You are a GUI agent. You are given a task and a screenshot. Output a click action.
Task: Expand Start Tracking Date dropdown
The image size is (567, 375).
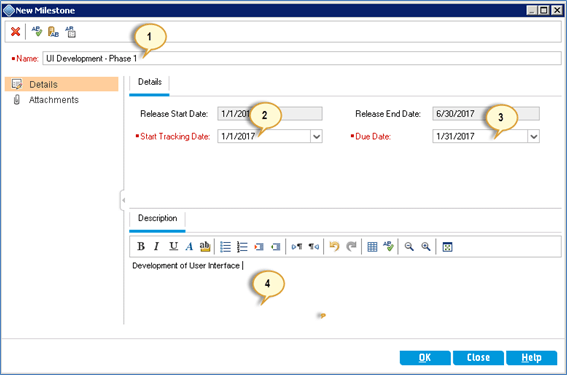tap(316, 137)
